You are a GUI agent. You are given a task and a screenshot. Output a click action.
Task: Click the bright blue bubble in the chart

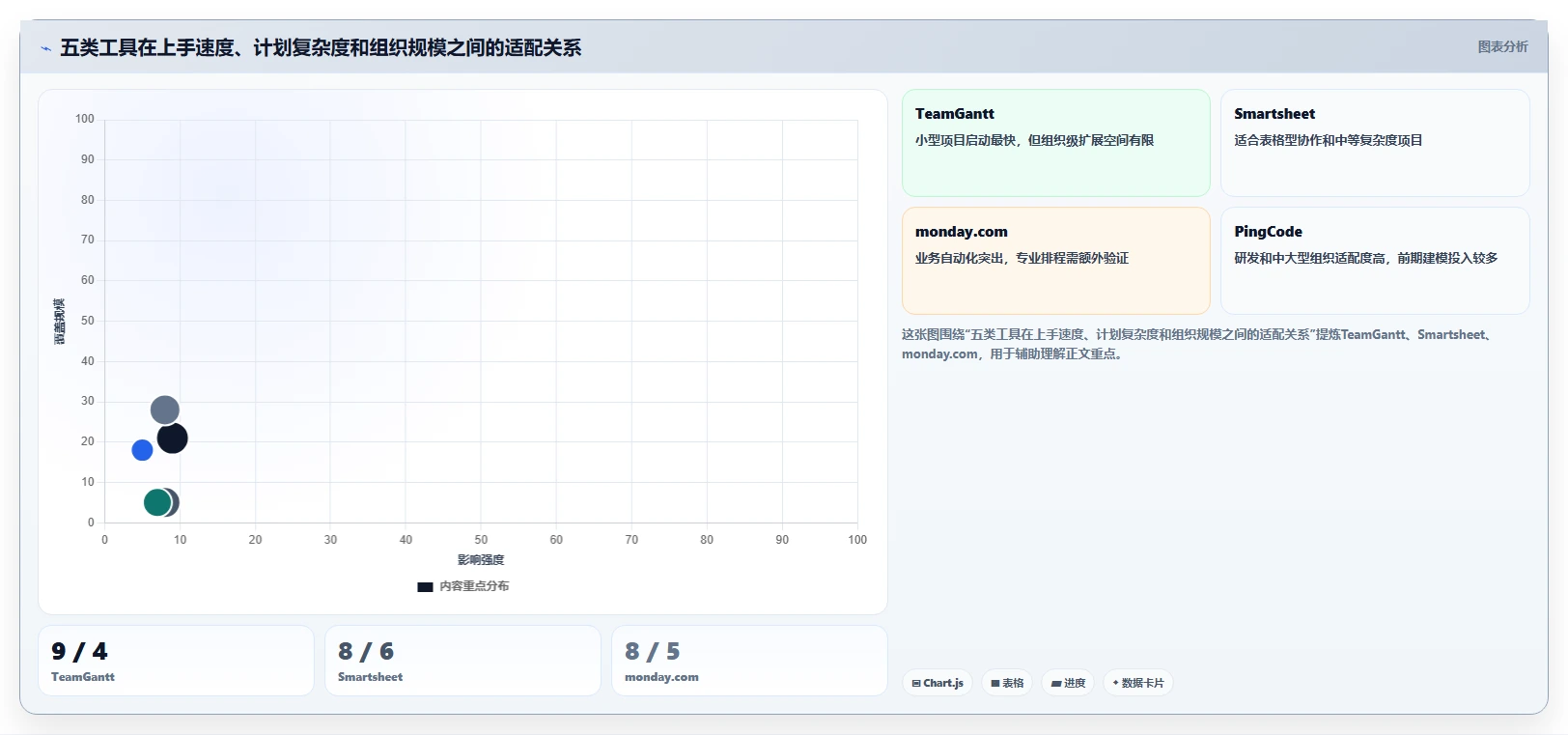[142, 450]
